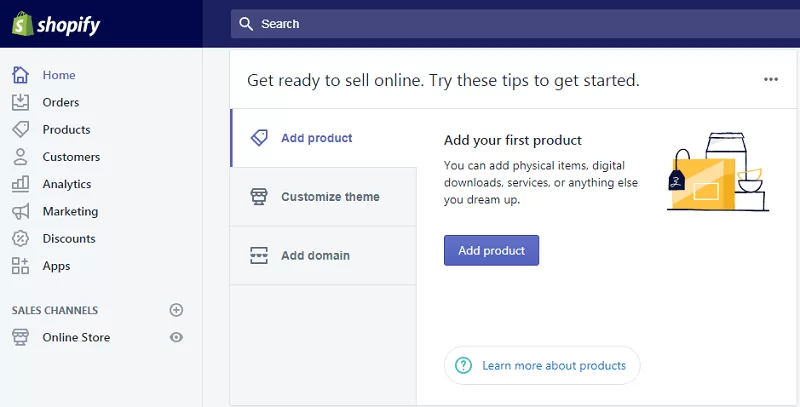Open Online Store sales channel

click(76, 337)
